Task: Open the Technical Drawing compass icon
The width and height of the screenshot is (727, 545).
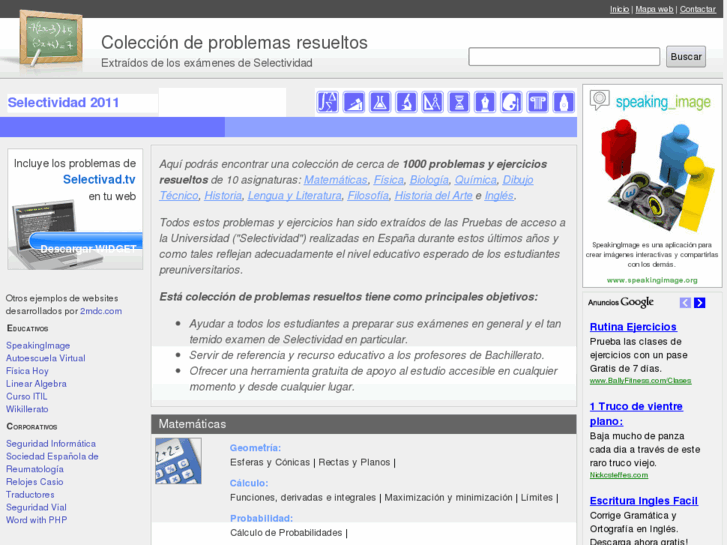Action: coord(433,102)
